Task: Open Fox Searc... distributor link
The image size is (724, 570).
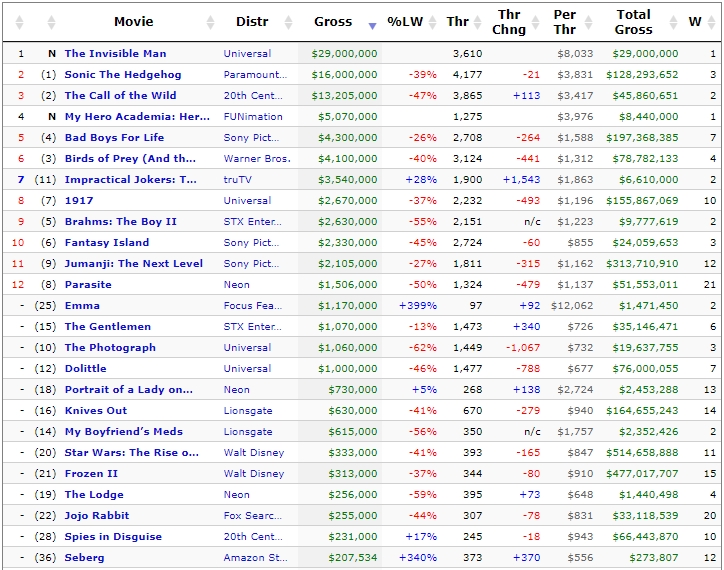Action: click(253, 516)
